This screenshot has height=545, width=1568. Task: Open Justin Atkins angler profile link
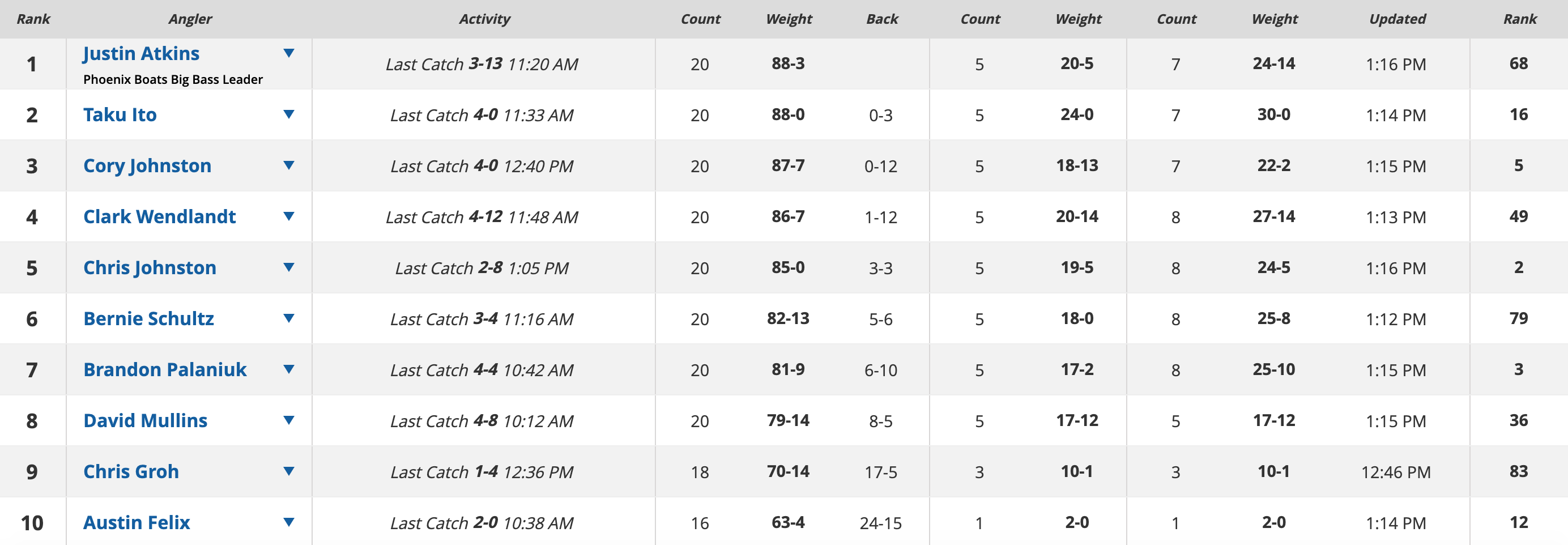click(141, 54)
